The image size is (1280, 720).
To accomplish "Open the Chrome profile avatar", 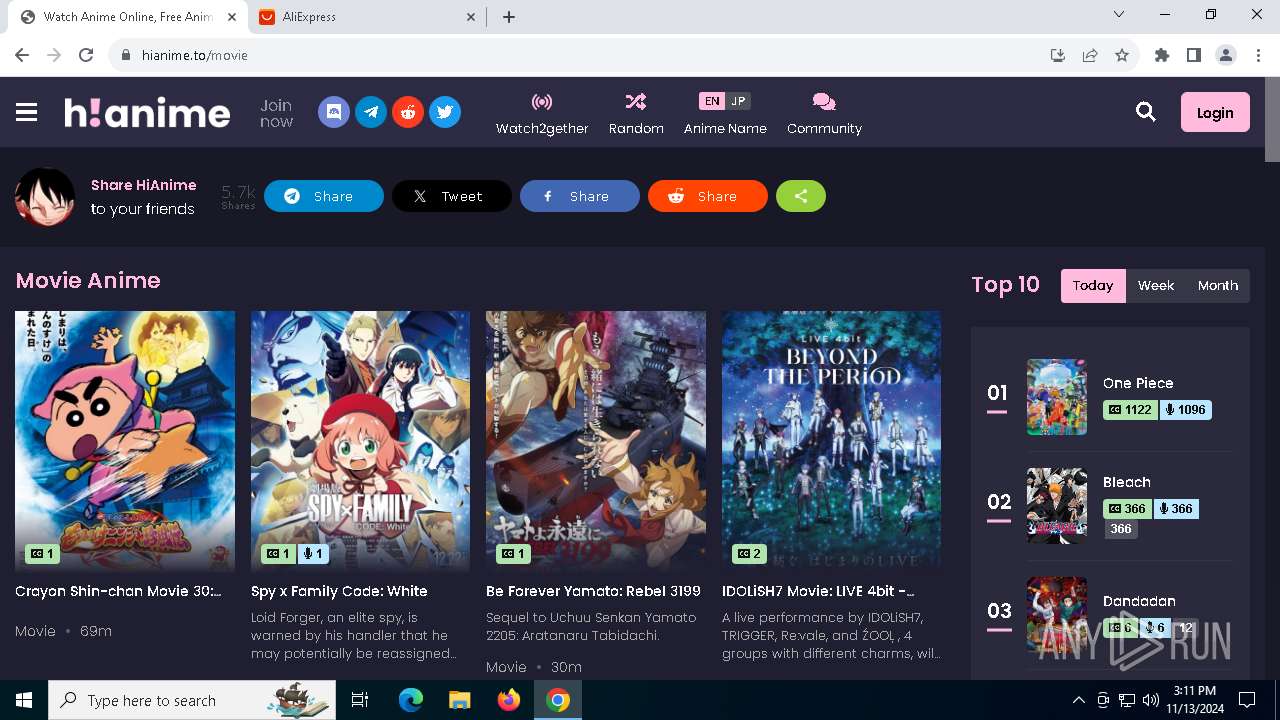I will click(x=1226, y=55).
